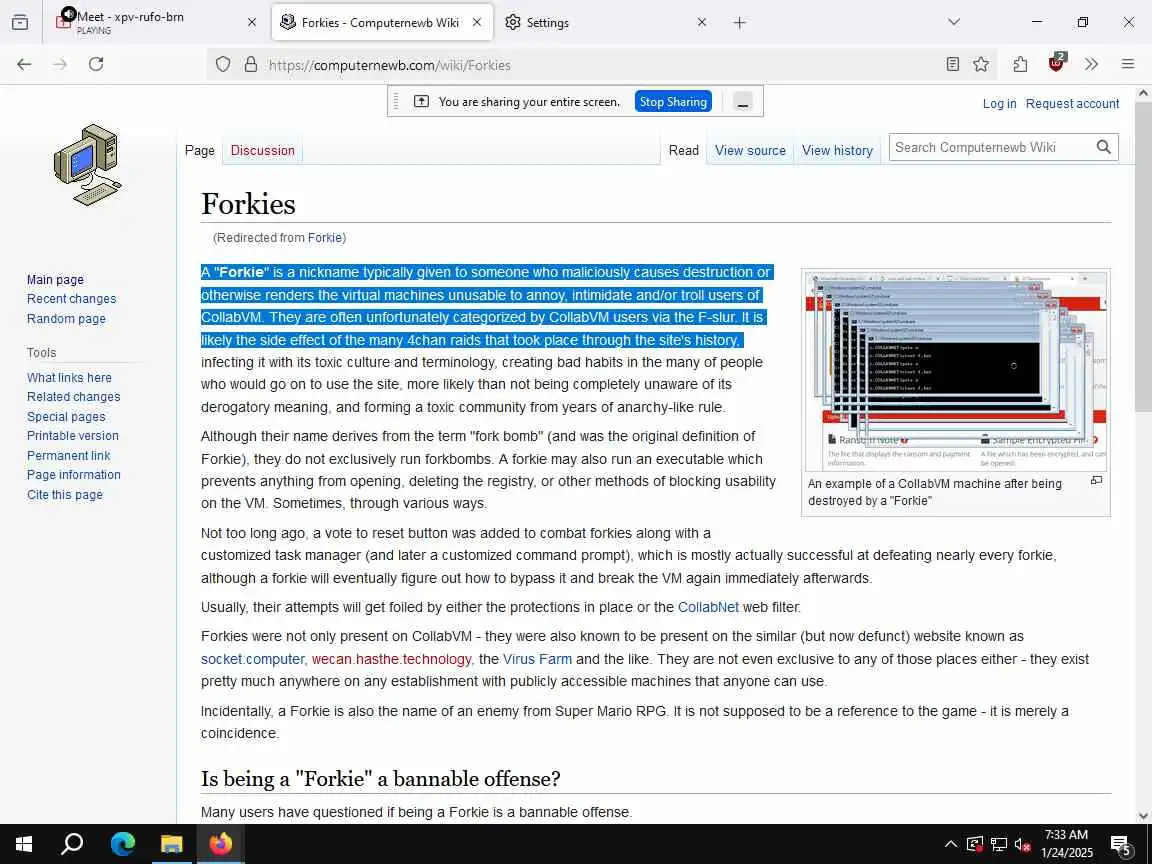
Task: Open Printable version link
Action: click(x=73, y=436)
